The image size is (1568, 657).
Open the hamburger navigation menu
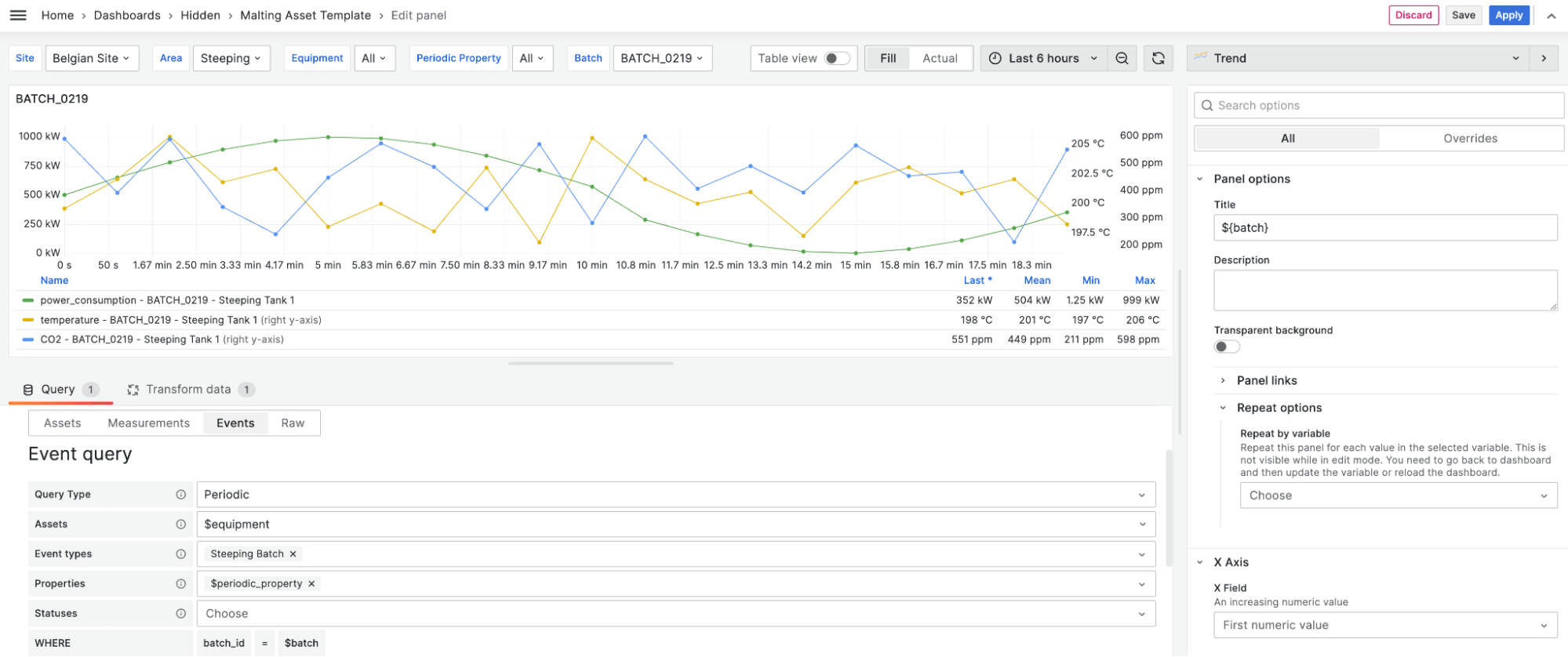pos(18,15)
